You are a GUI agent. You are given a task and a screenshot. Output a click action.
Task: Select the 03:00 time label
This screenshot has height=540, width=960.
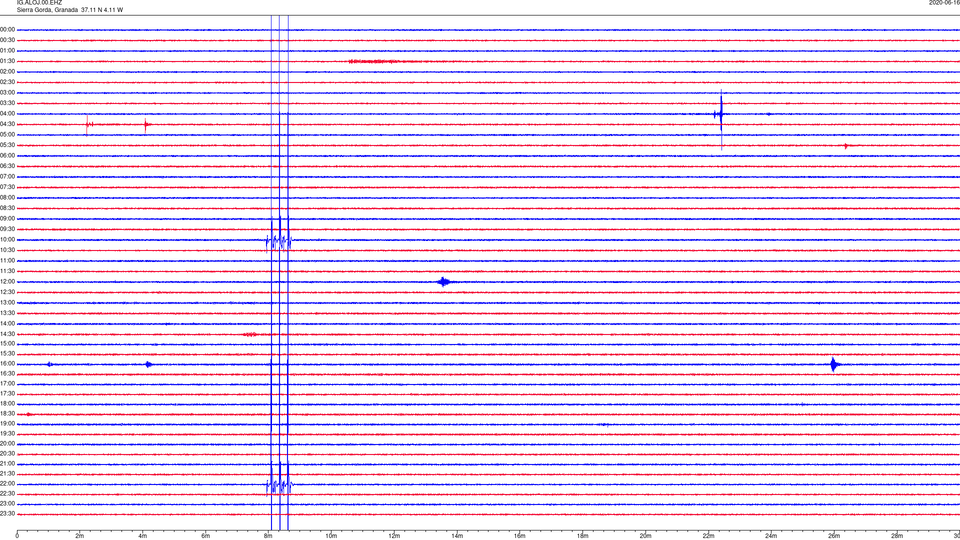[8, 92]
